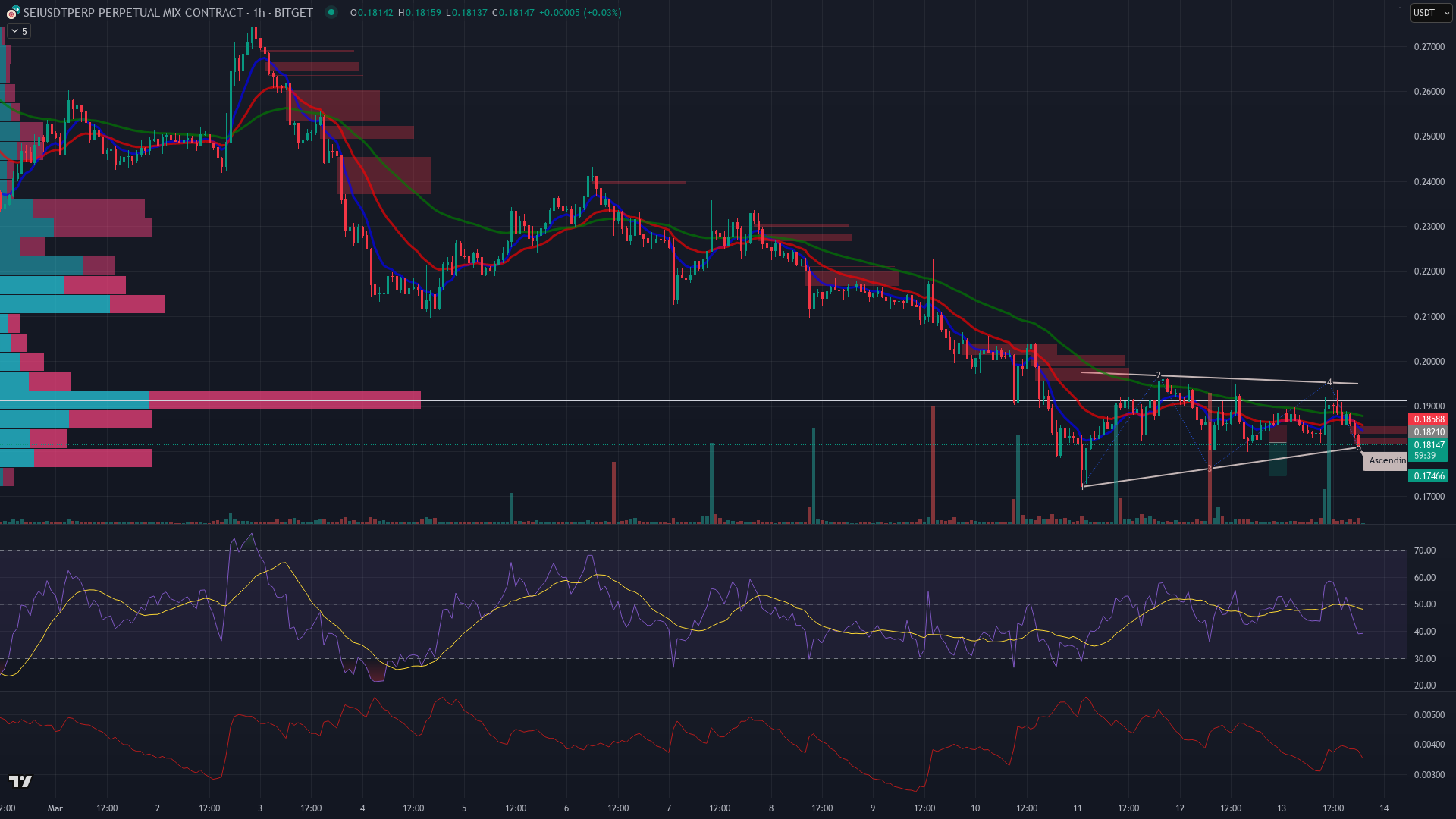Viewport: 1456px width, 819px height.
Task: Select the gray 0.18210 price label
Action: click(x=1429, y=432)
